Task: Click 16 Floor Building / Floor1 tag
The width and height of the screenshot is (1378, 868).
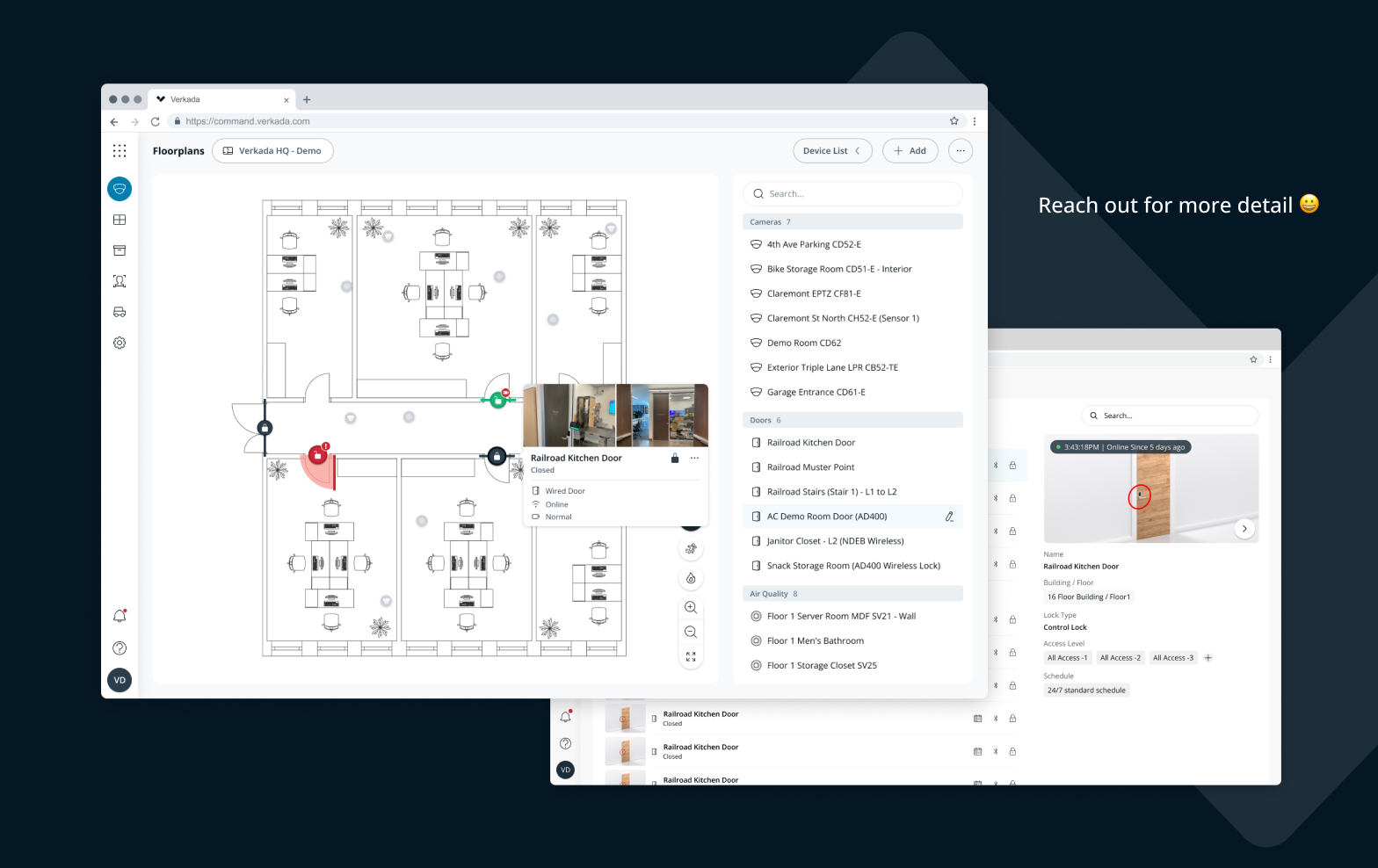Action: 1089,597
